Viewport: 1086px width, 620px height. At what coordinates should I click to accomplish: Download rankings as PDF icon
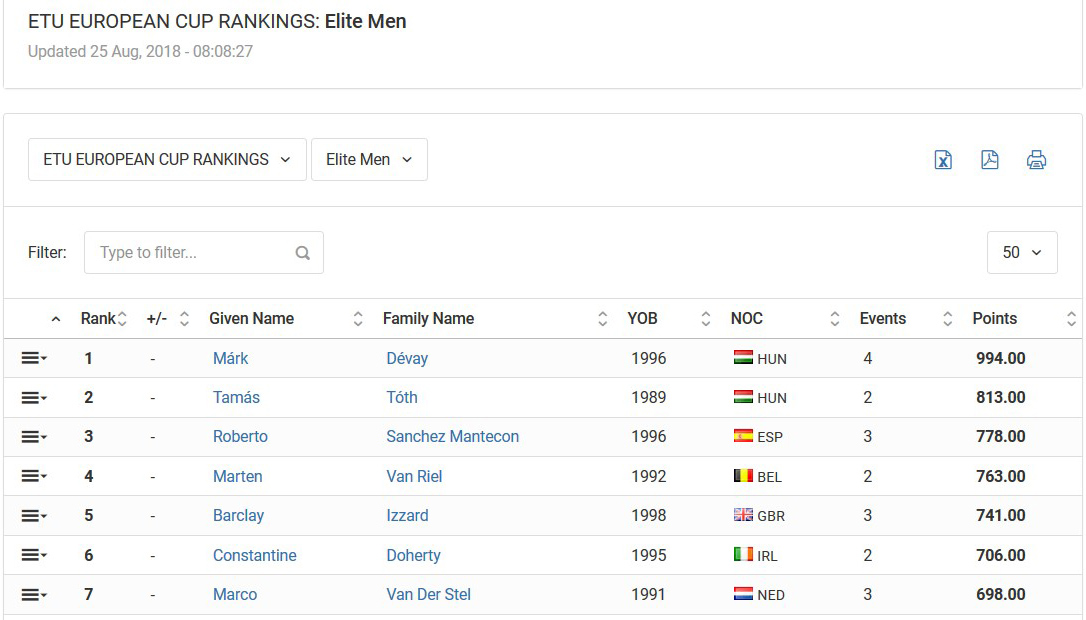(x=990, y=160)
